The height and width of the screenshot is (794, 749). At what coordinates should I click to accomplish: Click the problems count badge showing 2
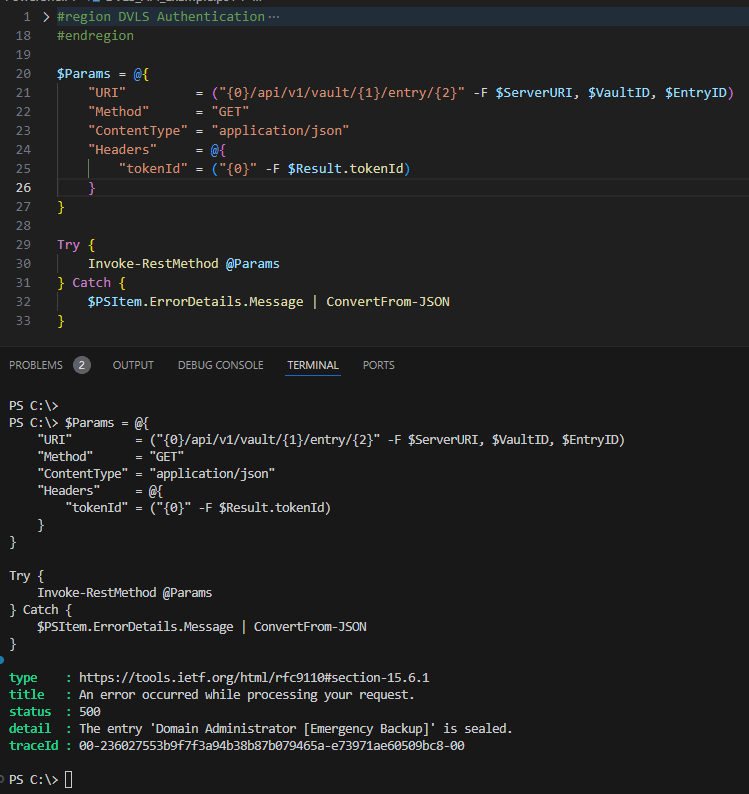81,365
